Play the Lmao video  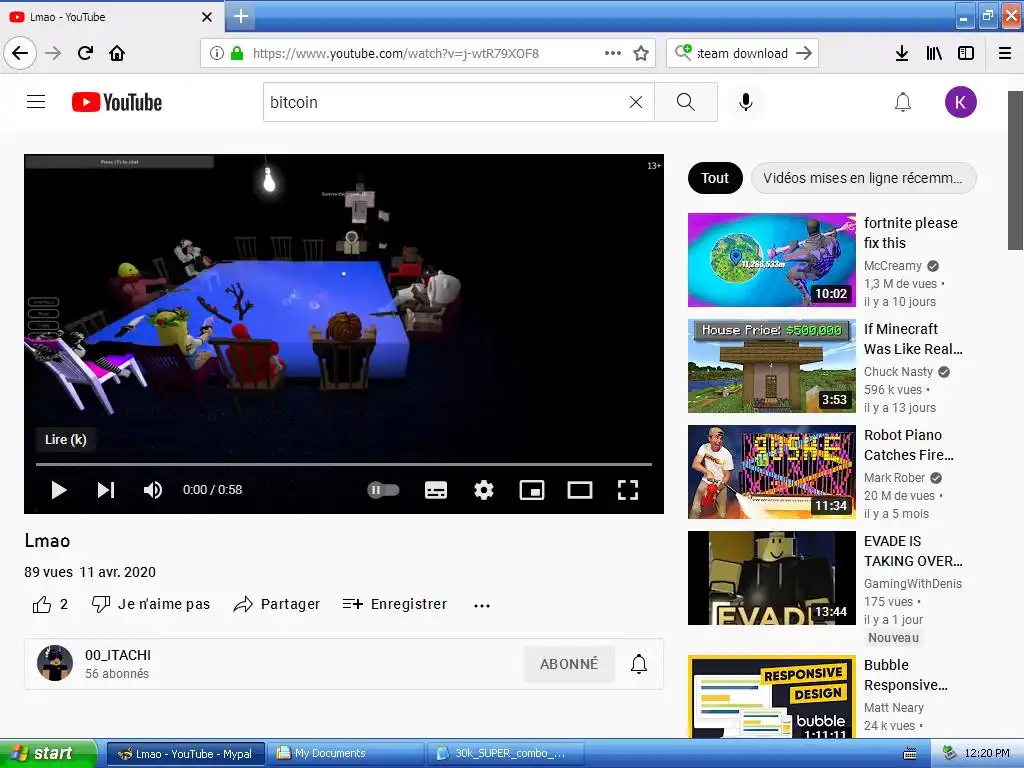click(59, 490)
